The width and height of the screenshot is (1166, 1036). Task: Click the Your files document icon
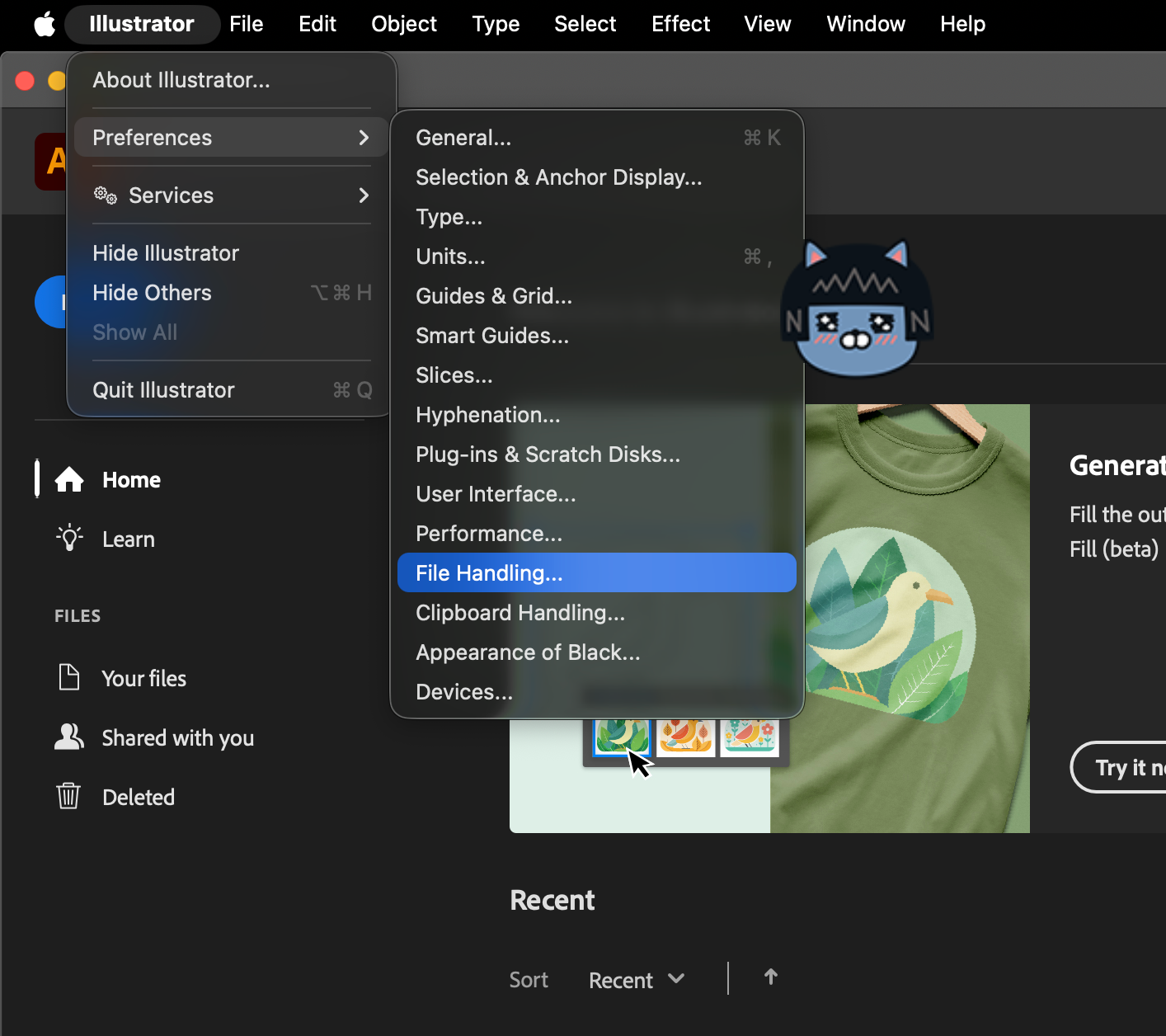69,677
